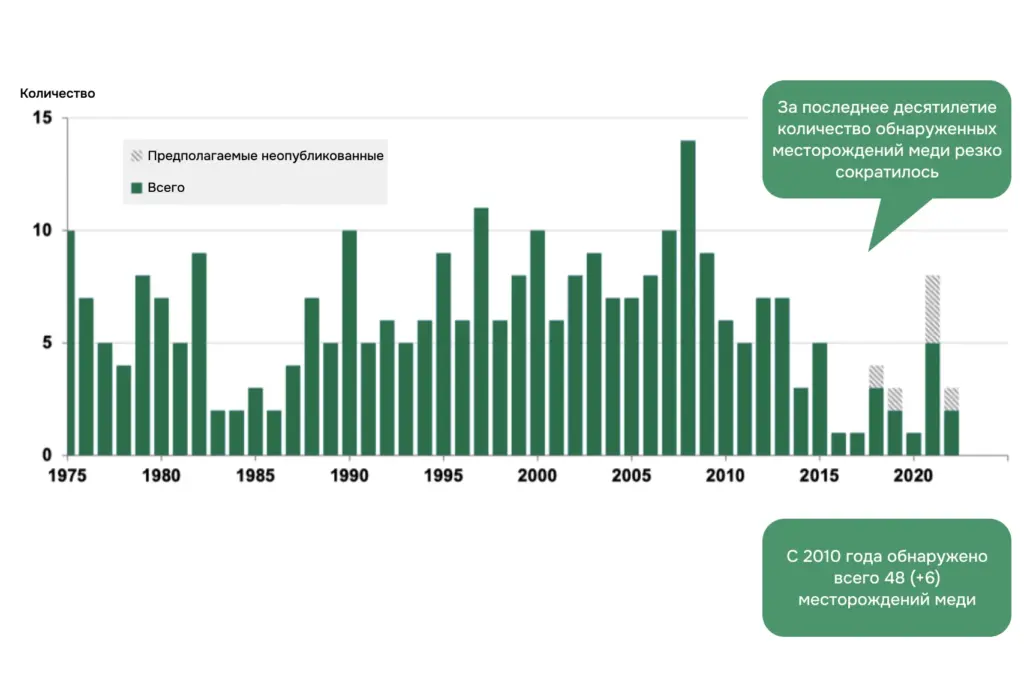
Task: Select the solid green 'Всего' legend square
Action: click(x=137, y=187)
